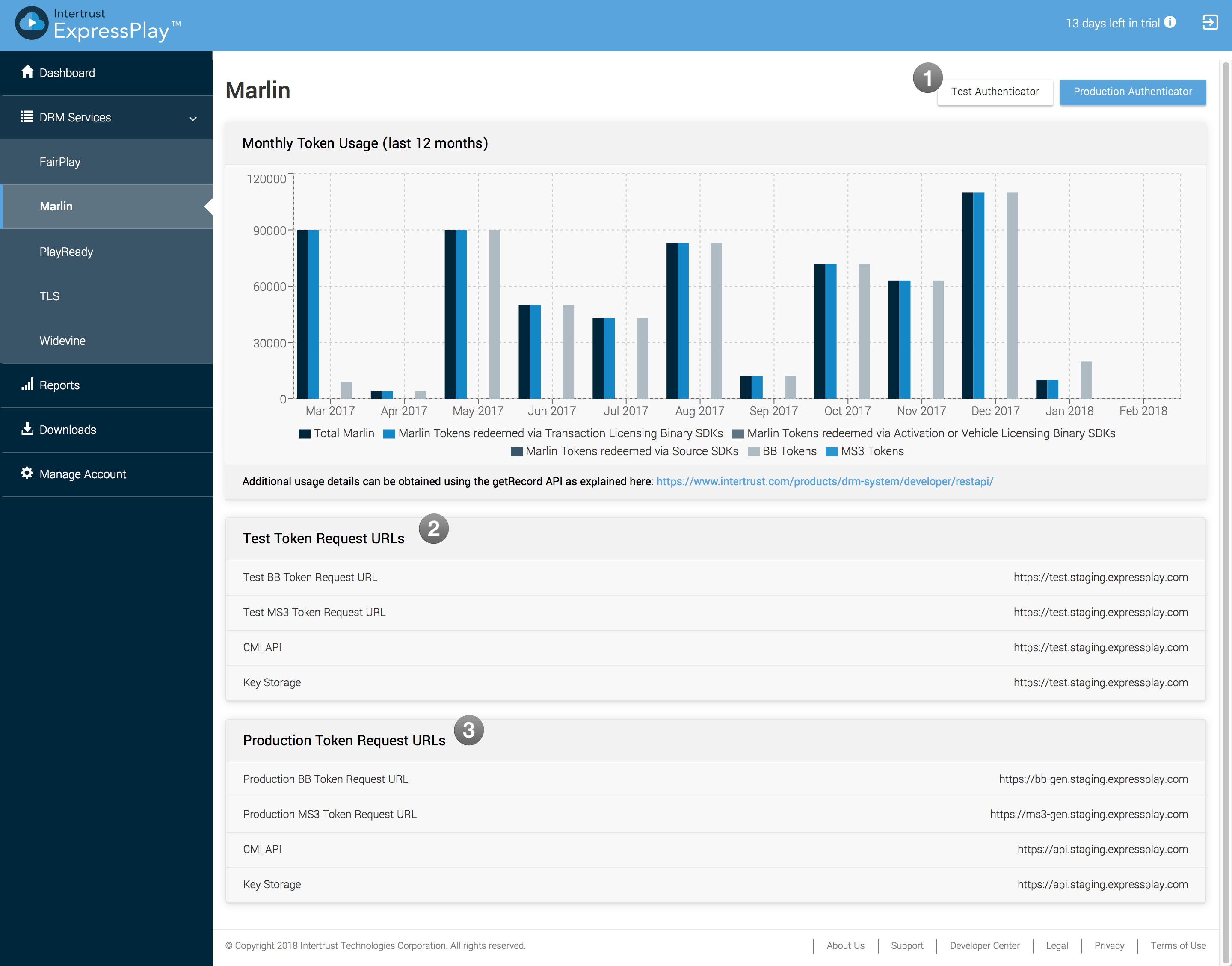This screenshot has width=1232, height=966.
Task: Click the Reports bar chart icon
Action: 27,385
